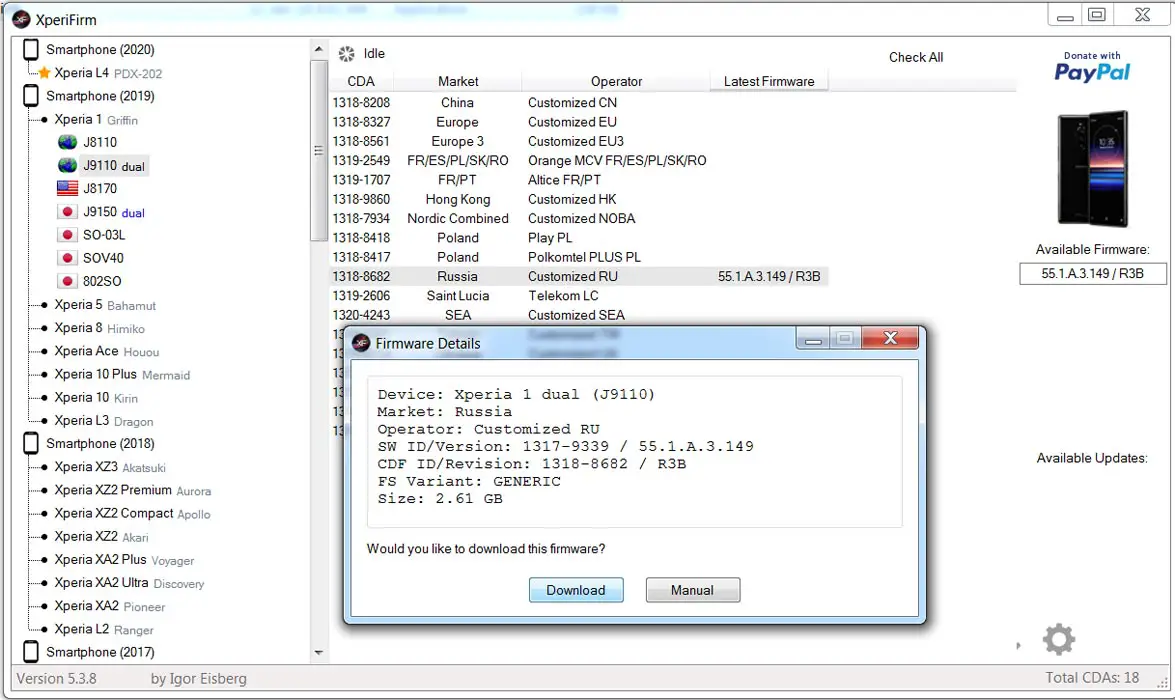Close the Firmware Details dialog
Image resolution: width=1175 pixels, height=700 pixels.
890,338
